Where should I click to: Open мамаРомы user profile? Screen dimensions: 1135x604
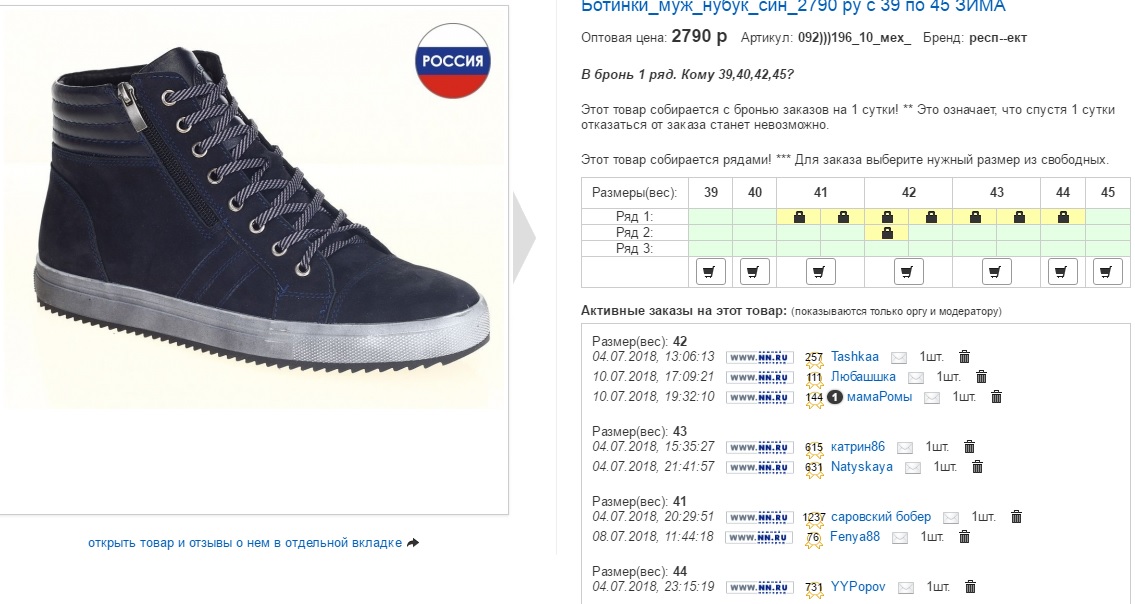879,397
